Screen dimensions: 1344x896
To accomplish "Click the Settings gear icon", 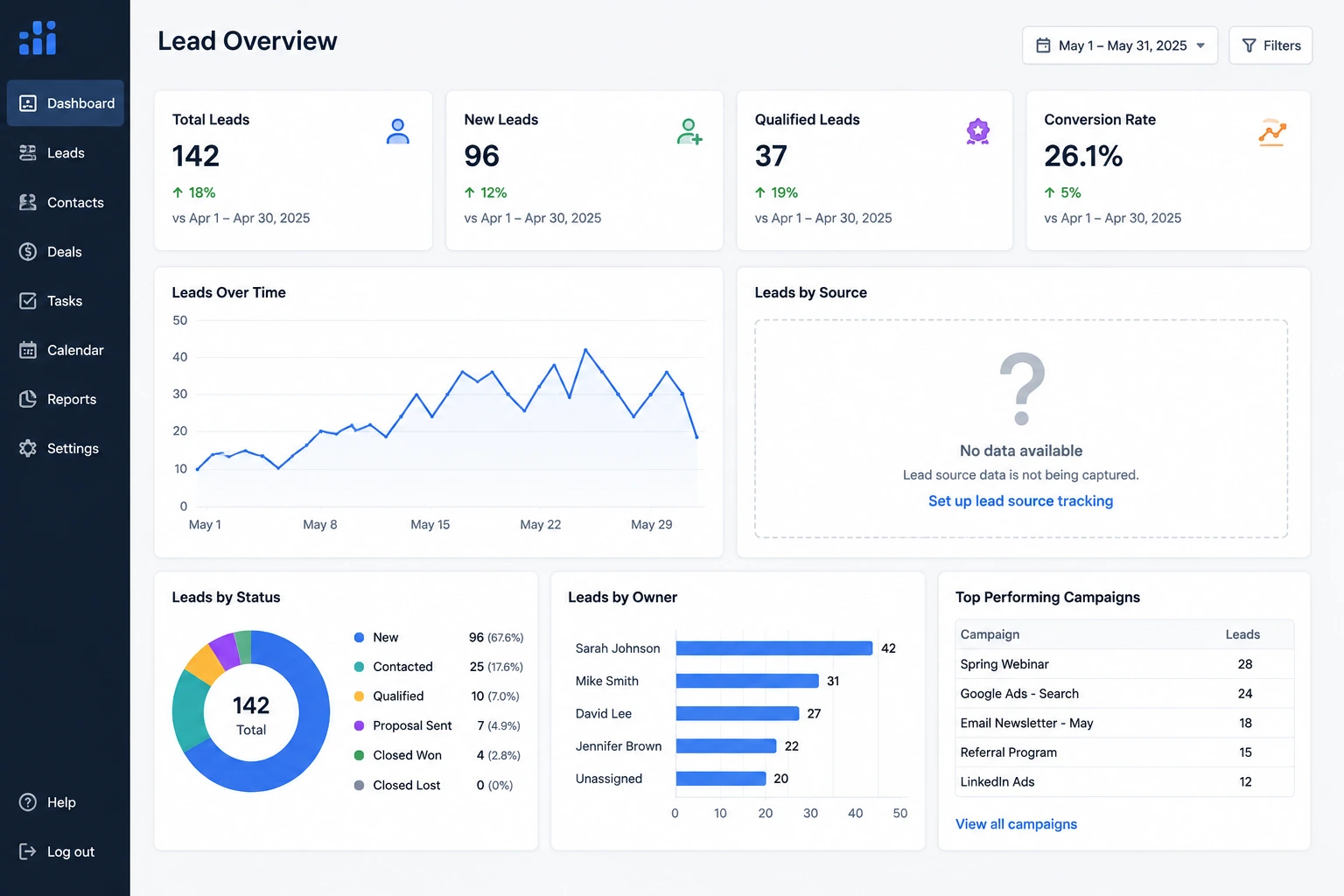I will pos(28,448).
